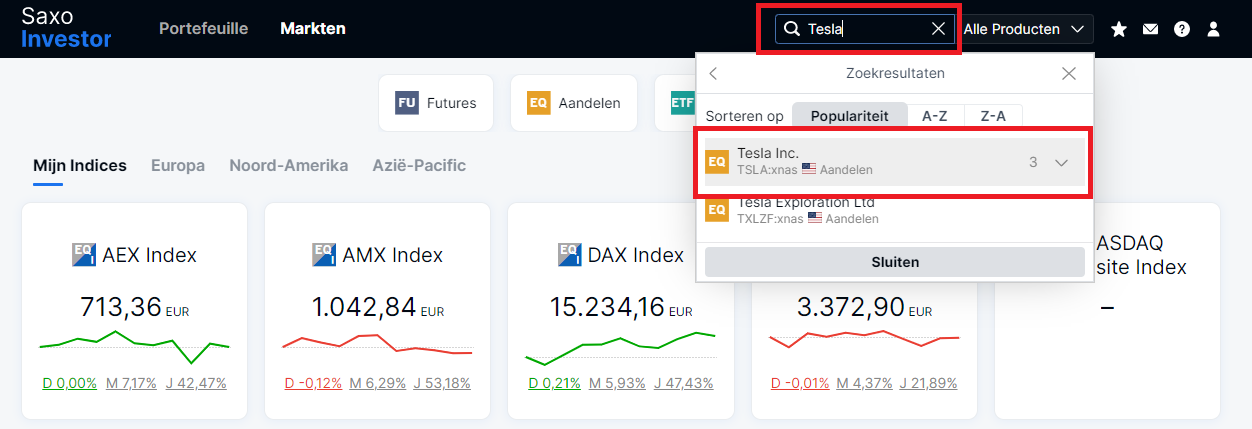This screenshot has width=1252, height=429.
Task: Click the 3.372,90 index price chart
Action: pyautogui.click(x=865, y=337)
